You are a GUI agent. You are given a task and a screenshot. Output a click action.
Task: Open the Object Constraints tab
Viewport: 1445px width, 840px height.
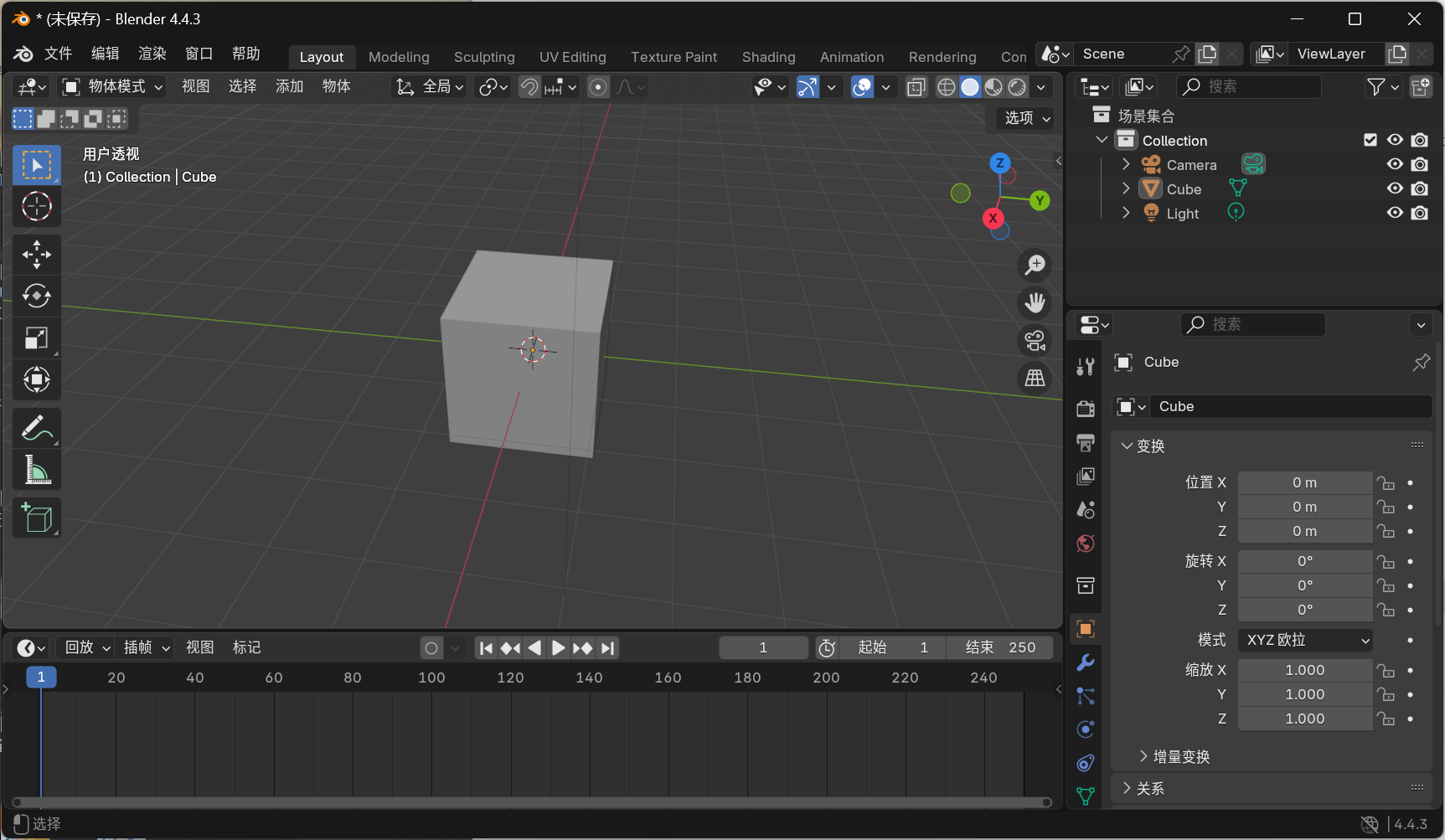click(1086, 763)
